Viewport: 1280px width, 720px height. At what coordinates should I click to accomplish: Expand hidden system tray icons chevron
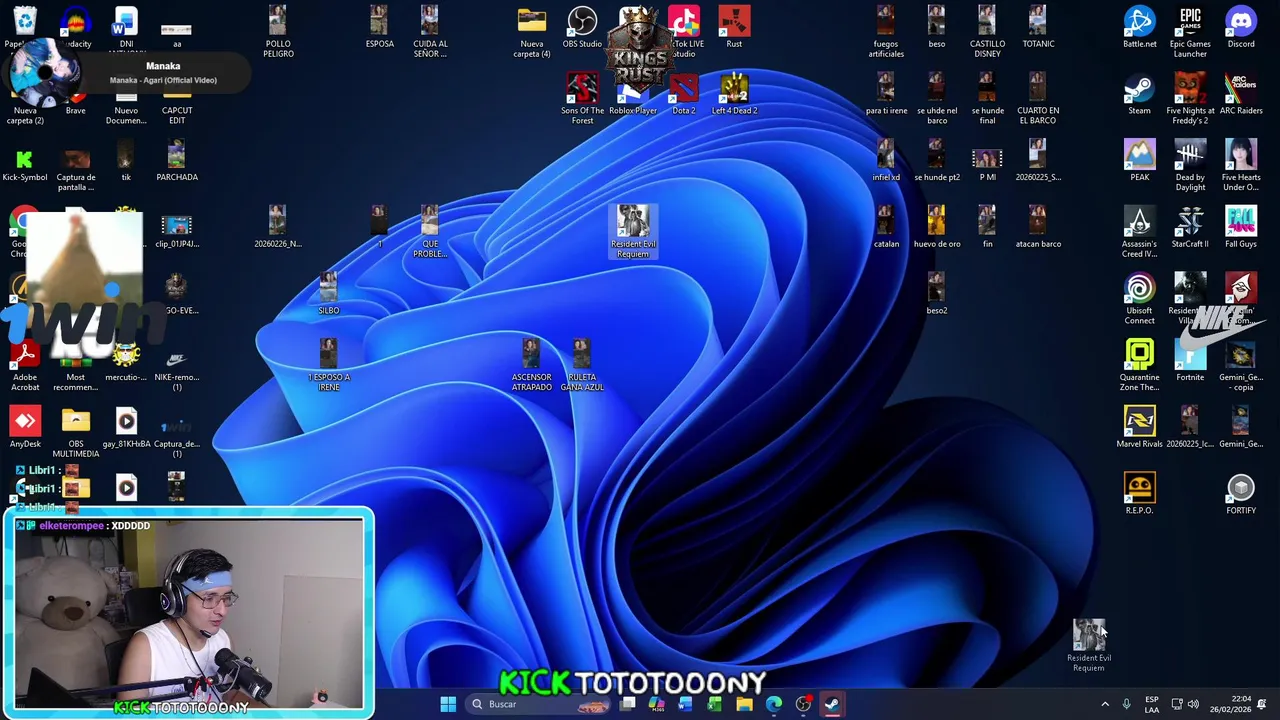coord(1105,704)
